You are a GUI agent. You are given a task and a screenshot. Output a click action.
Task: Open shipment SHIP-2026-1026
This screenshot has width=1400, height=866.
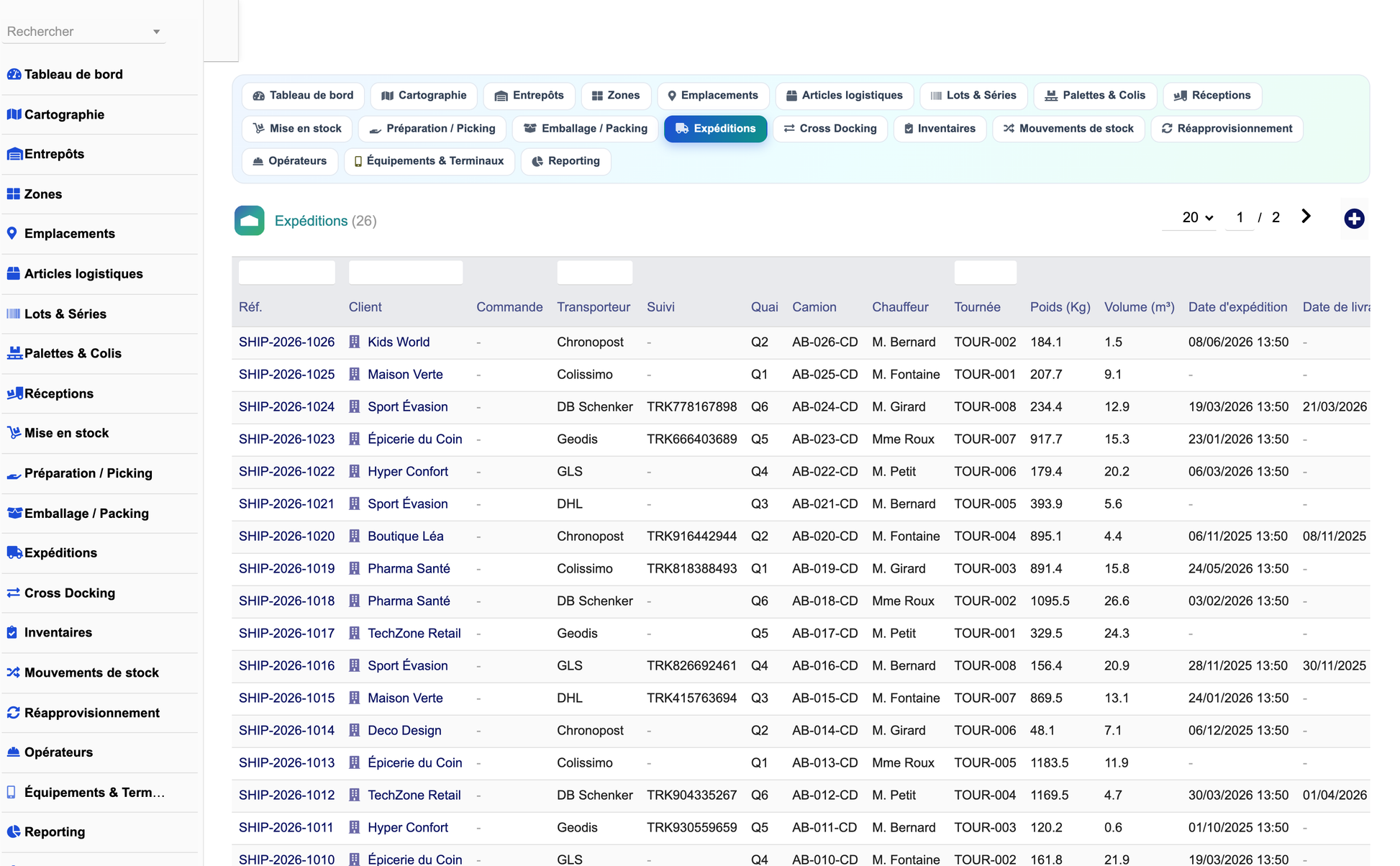(x=286, y=342)
